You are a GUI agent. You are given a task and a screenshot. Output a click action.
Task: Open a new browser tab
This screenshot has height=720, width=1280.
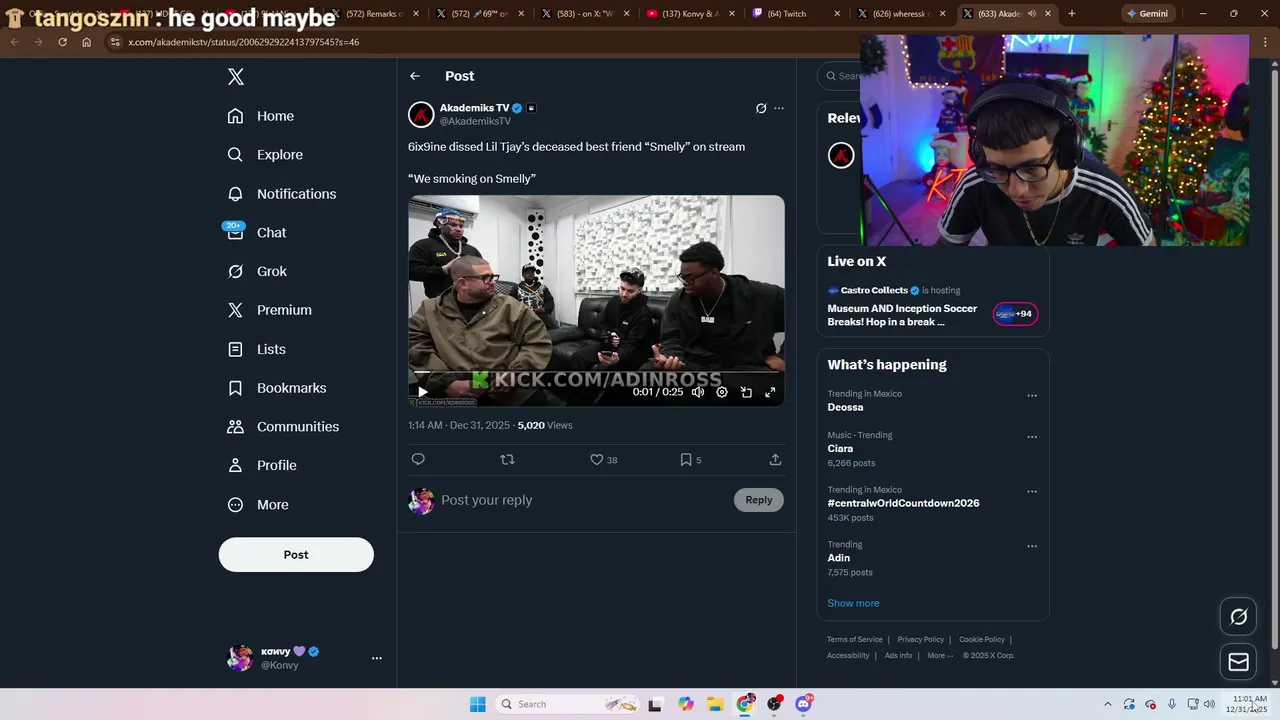1072,14
